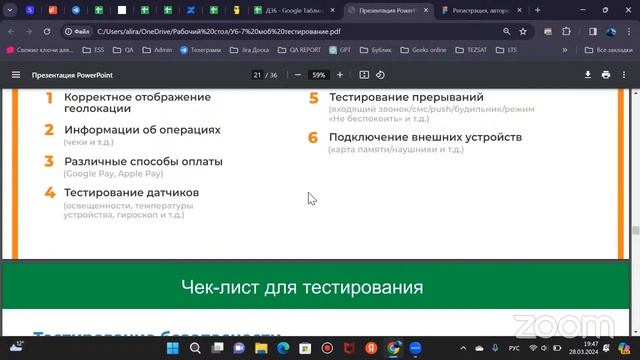
Task: Close the Регистрация tab
Action: click(x=520, y=11)
